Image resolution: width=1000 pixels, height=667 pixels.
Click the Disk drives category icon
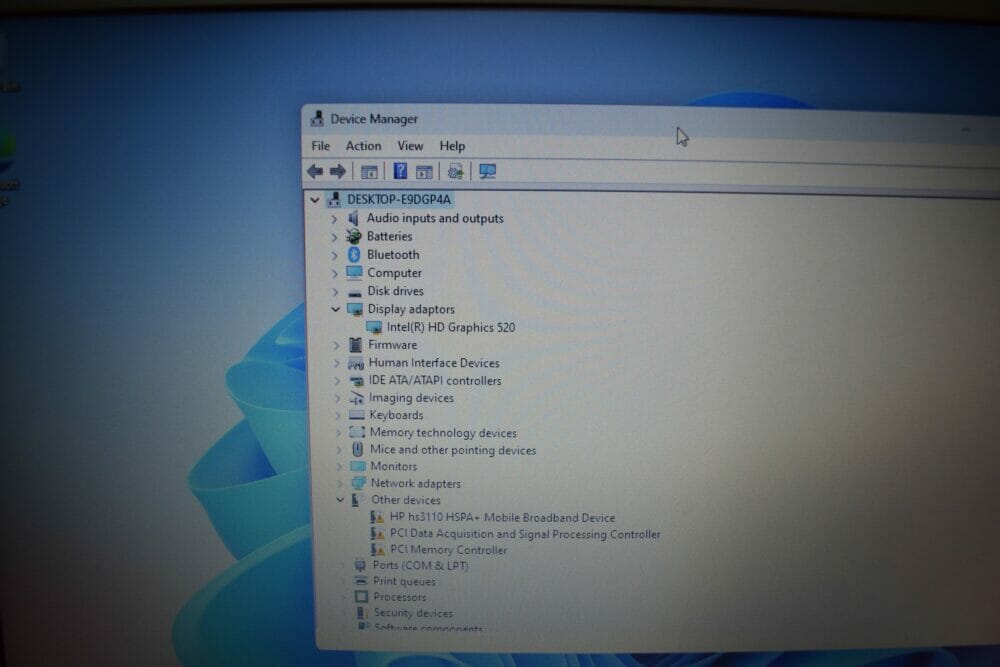(x=355, y=291)
